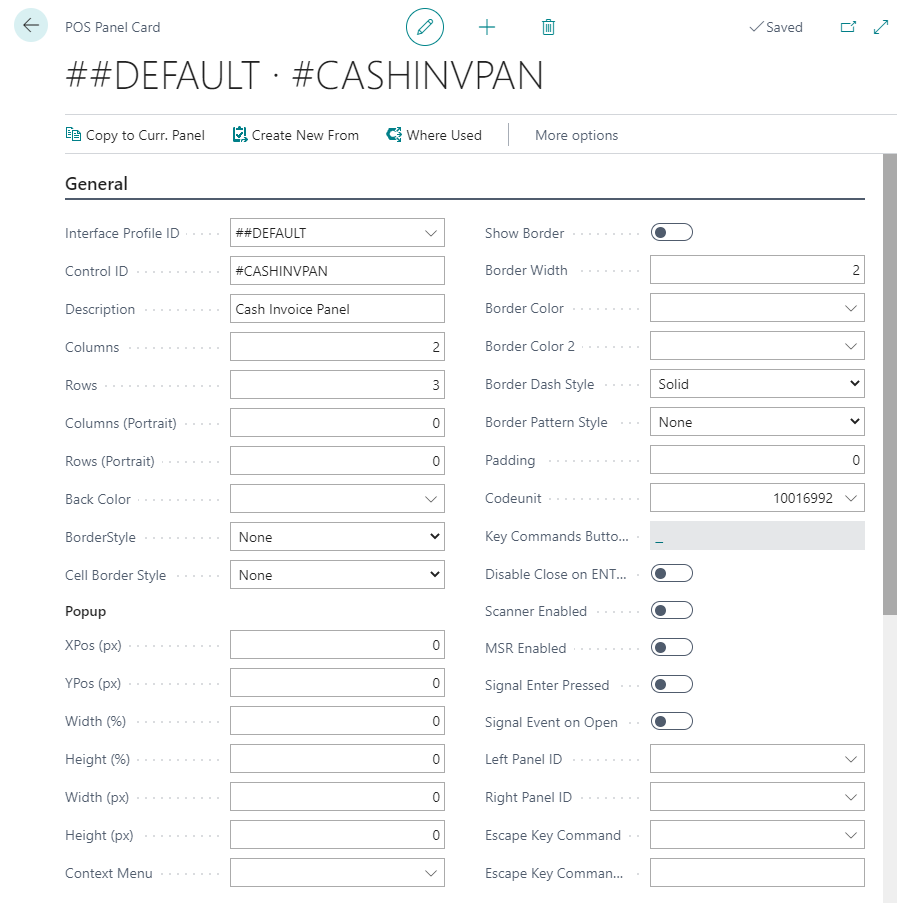This screenshot has width=923, height=903.
Task: Open the Back Color picker dropdown
Action: coord(431,499)
